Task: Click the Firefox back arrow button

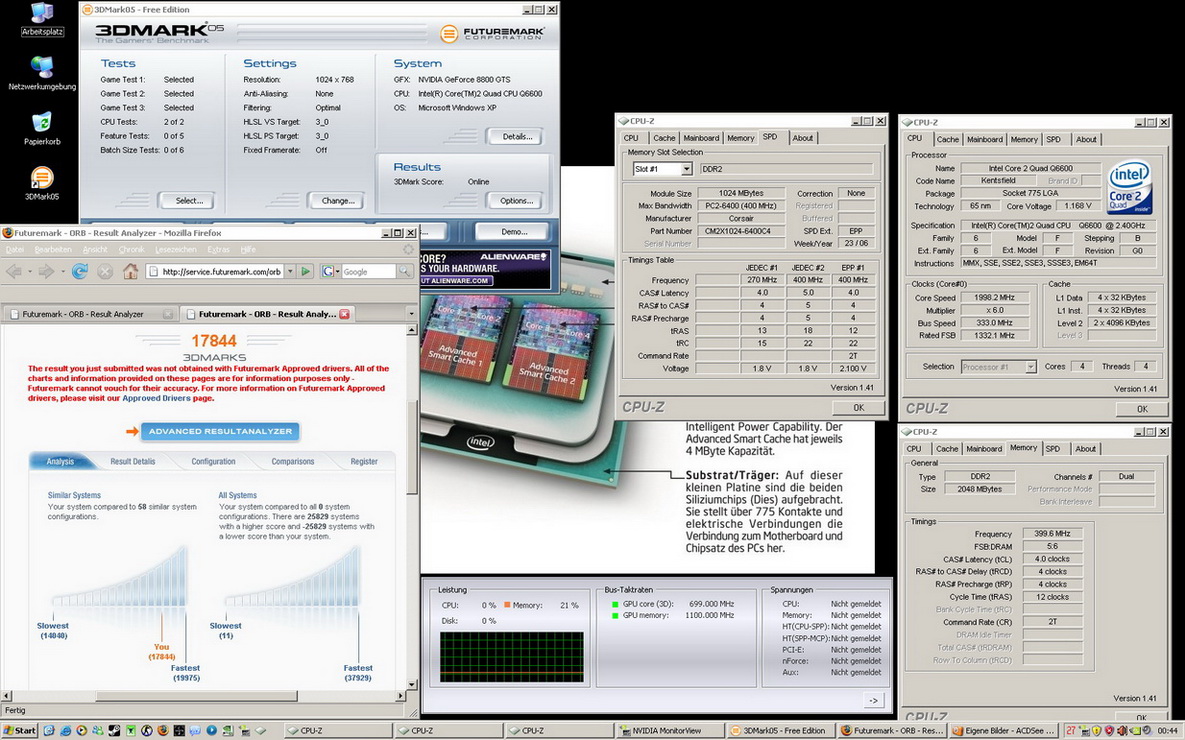Action: click(14, 271)
